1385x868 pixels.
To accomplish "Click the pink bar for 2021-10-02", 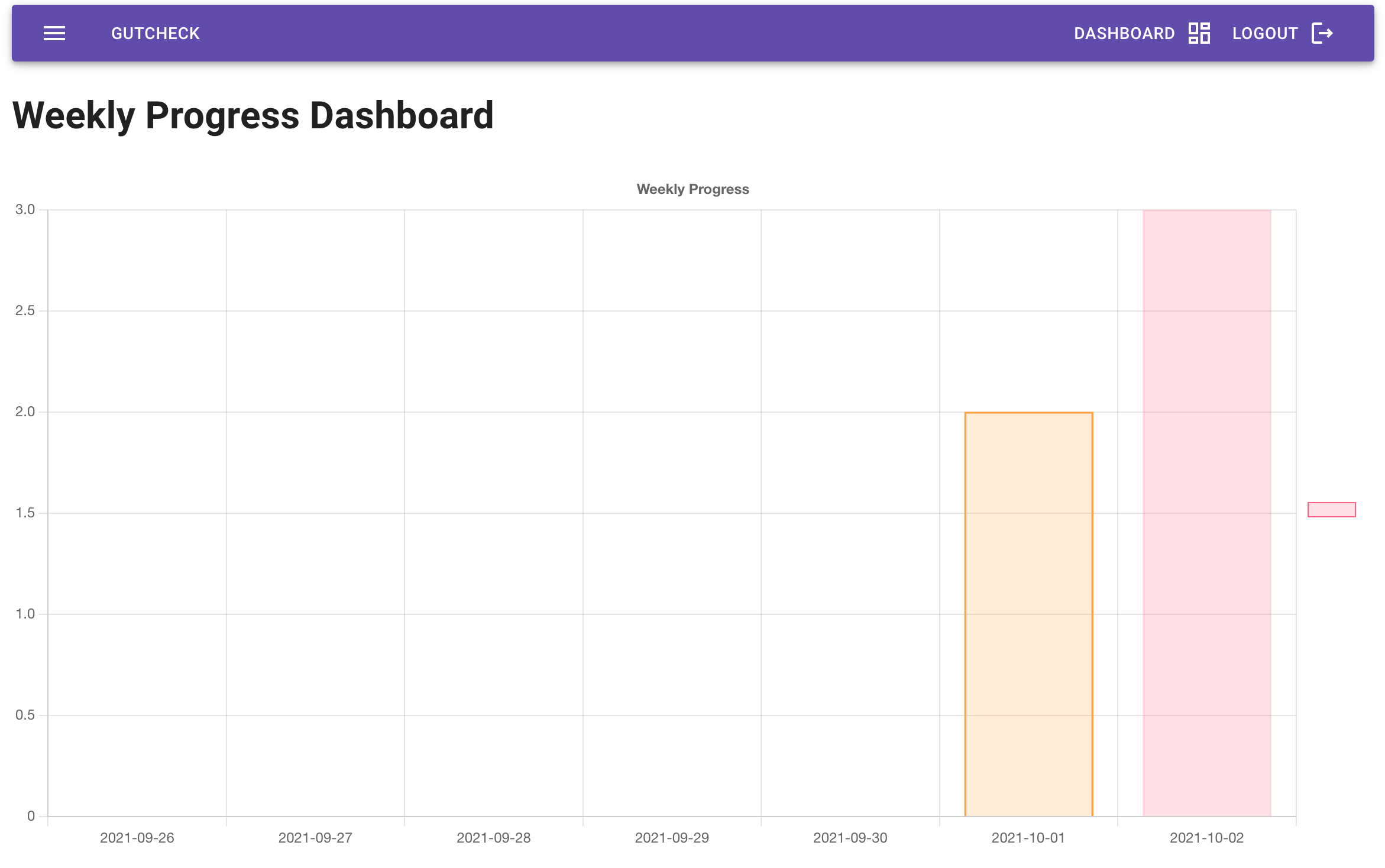I will 1206,513.
